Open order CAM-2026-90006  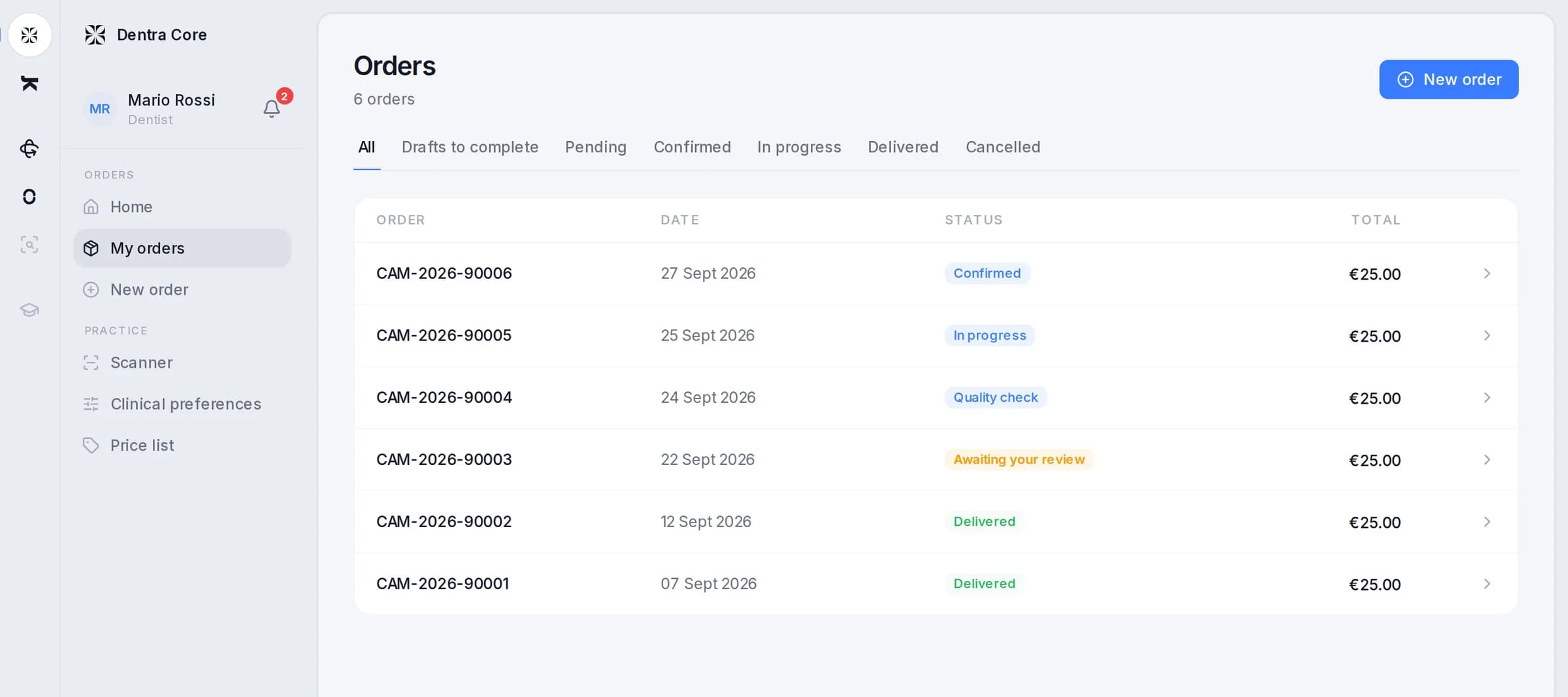pos(936,274)
